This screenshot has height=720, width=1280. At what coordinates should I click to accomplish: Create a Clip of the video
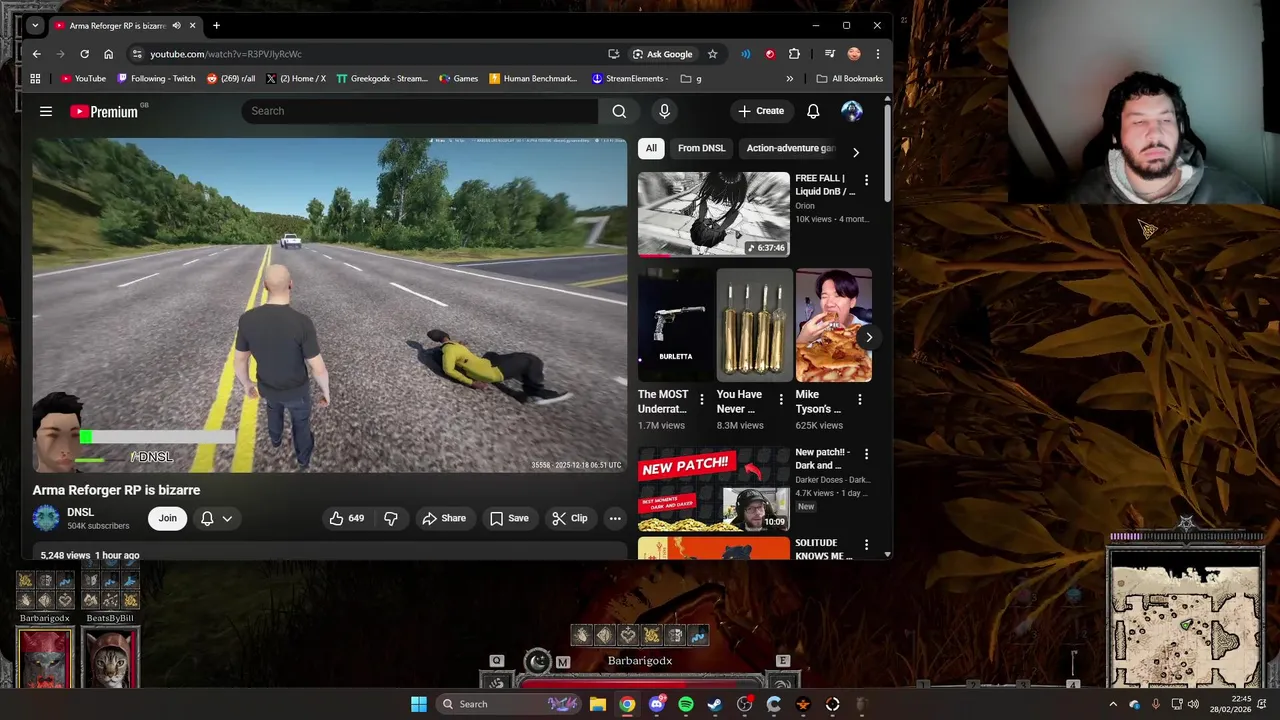click(569, 518)
